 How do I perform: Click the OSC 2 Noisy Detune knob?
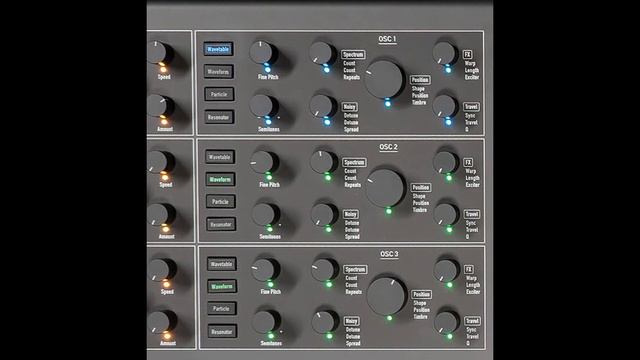click(324, 214)
